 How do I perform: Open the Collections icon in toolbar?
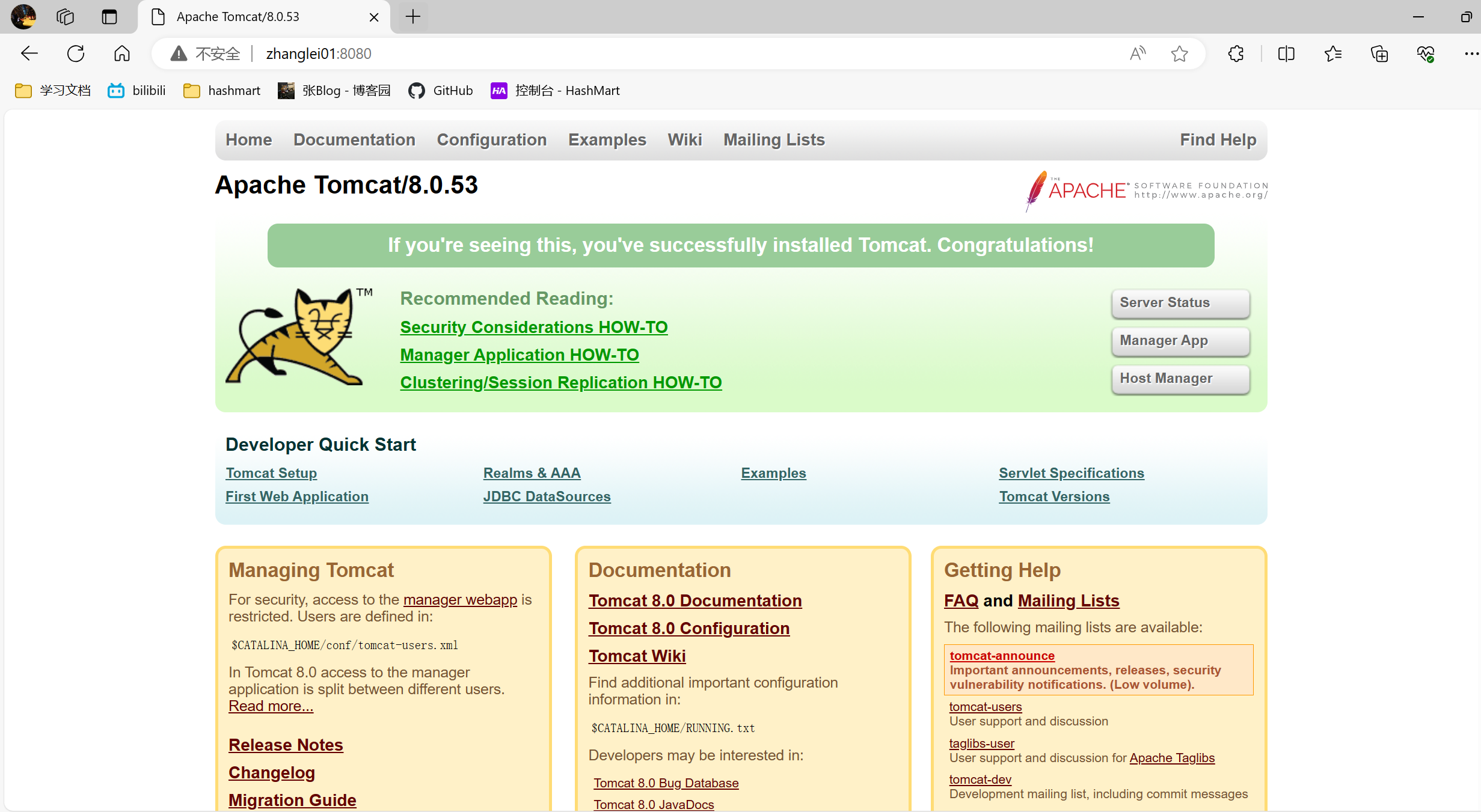(x=1379, y=53)
